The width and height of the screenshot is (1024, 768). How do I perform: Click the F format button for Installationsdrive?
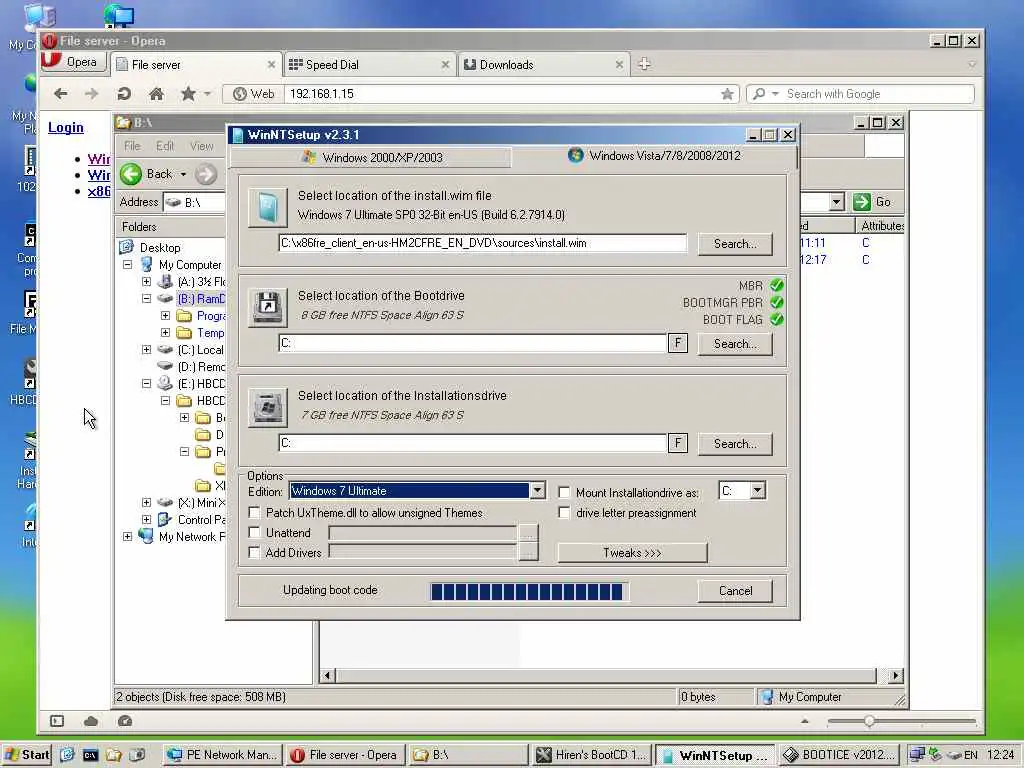(x=678, y=443)
